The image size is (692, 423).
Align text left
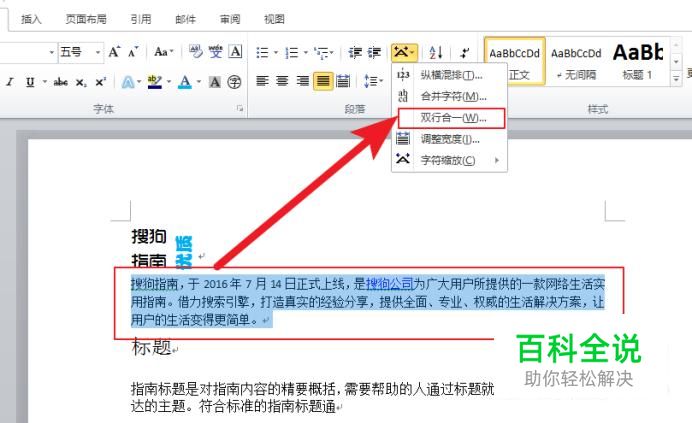pyautogui.click(x=263, y=81)
